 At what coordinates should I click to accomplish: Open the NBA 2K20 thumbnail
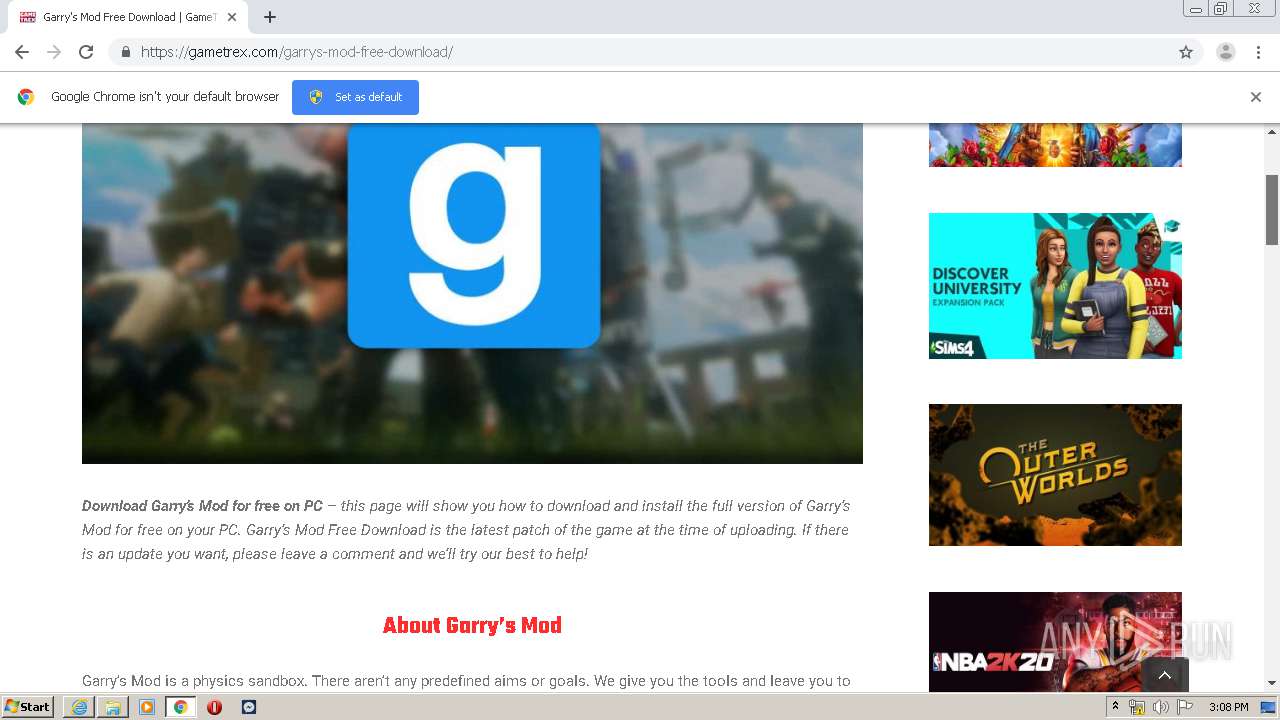pos(1055,641)
